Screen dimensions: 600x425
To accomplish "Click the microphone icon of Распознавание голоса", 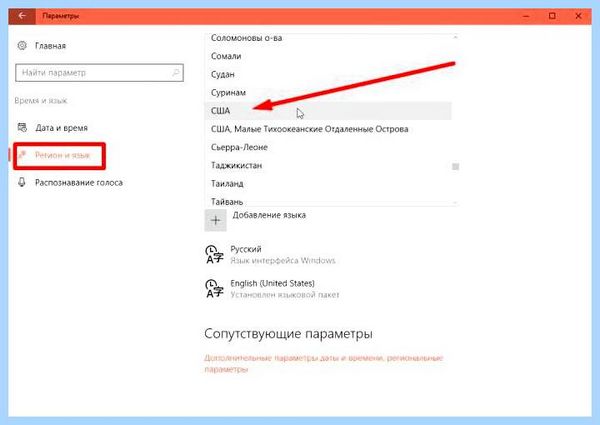I will coord(22,182).
